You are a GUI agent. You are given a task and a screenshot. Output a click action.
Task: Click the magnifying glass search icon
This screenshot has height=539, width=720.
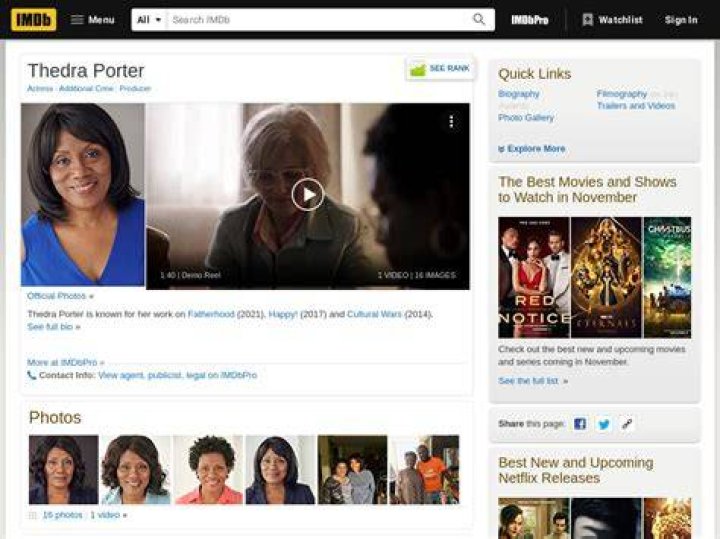pos(479,19)
